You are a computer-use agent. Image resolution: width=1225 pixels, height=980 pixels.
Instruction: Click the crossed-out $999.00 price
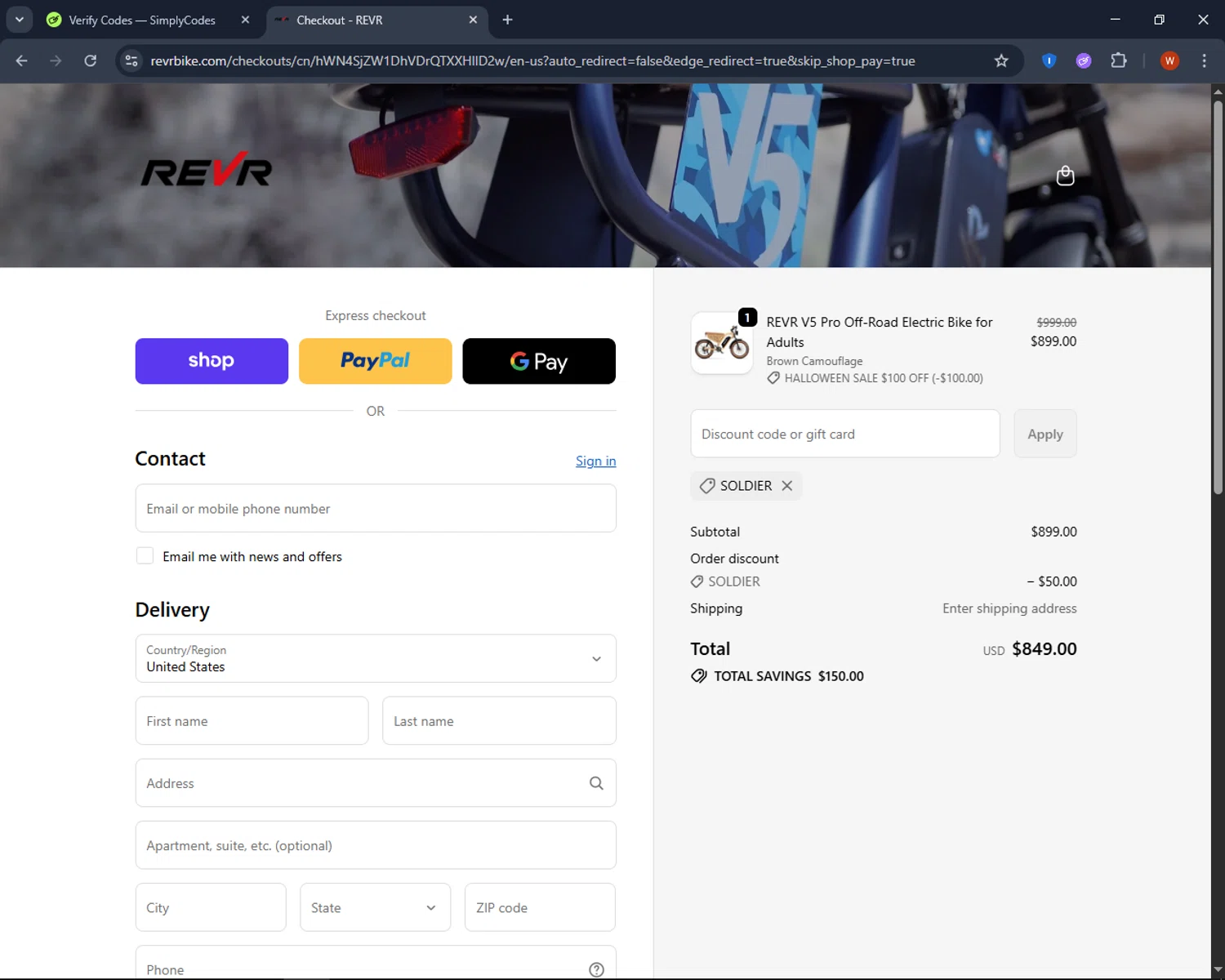[1057, 323]
